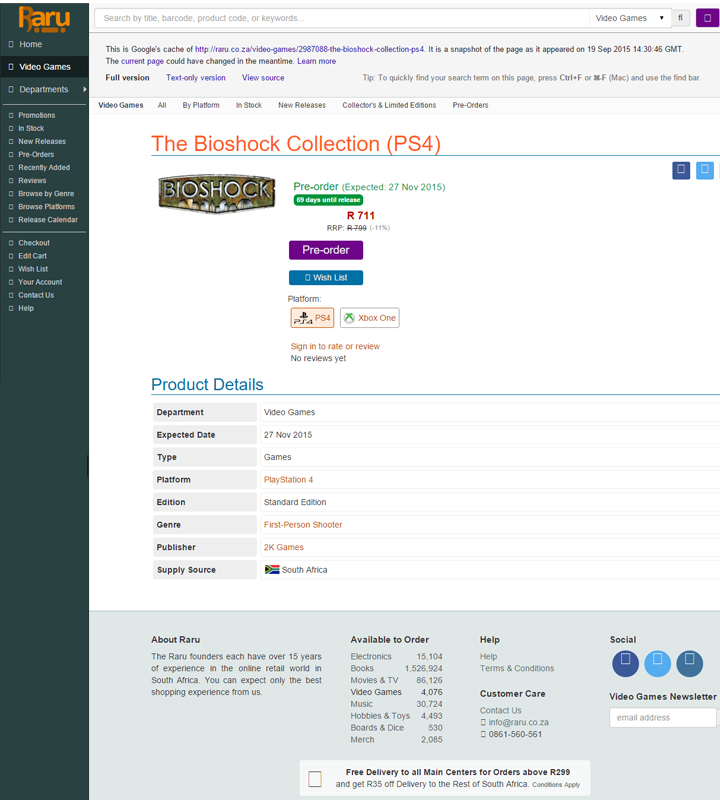Open Electronics in Available to Order
720x800 pixels.
coord(371,657)
